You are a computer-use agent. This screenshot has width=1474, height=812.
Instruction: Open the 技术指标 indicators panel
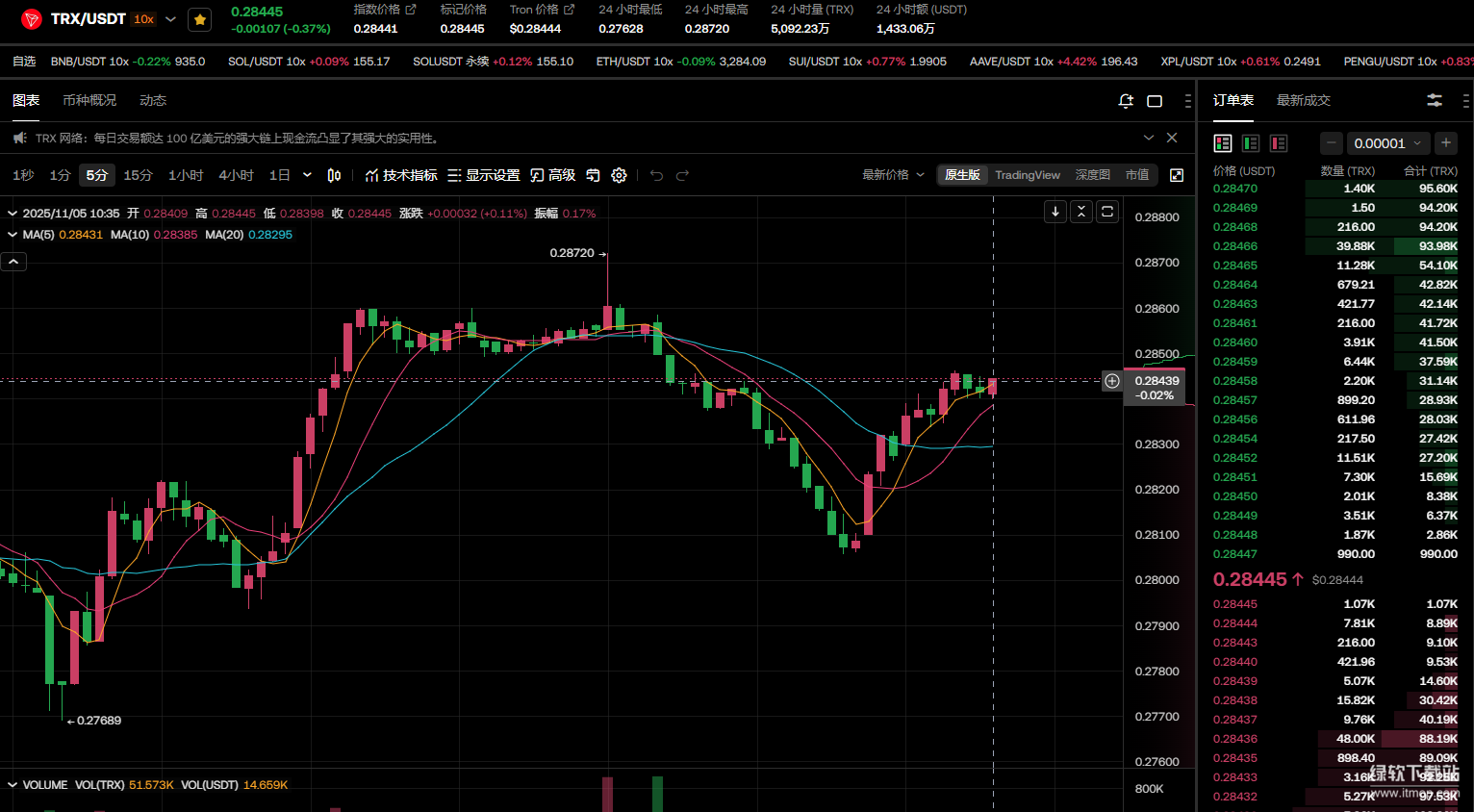coord(401,175)
